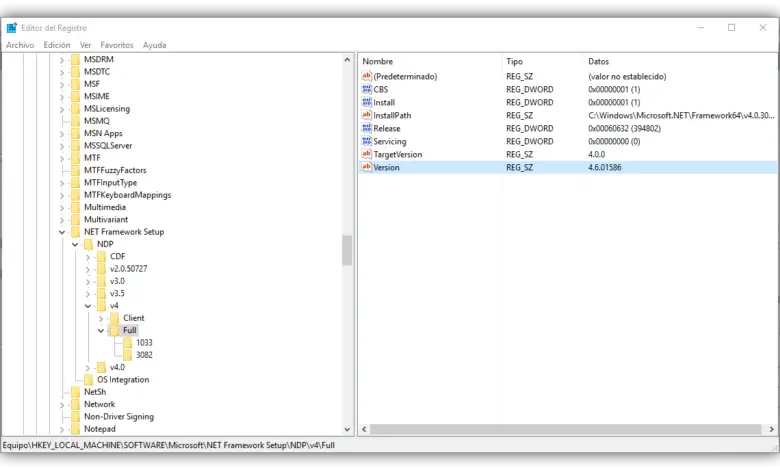Viewport: 780px width, 470px height.
Task: Select the Multivariant key
Action: 106,219
